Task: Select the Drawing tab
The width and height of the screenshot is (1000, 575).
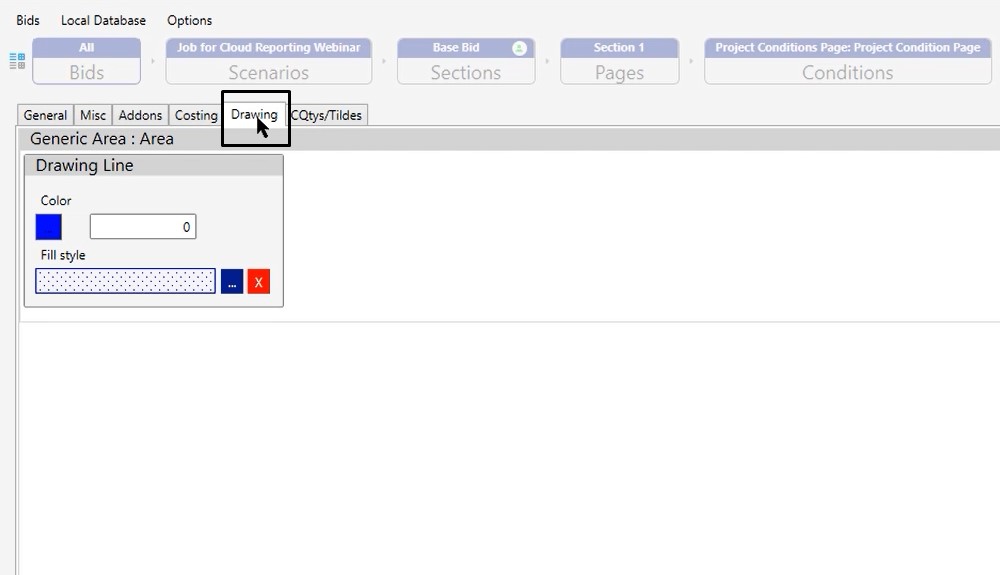Action: click(x=254, y=115)
